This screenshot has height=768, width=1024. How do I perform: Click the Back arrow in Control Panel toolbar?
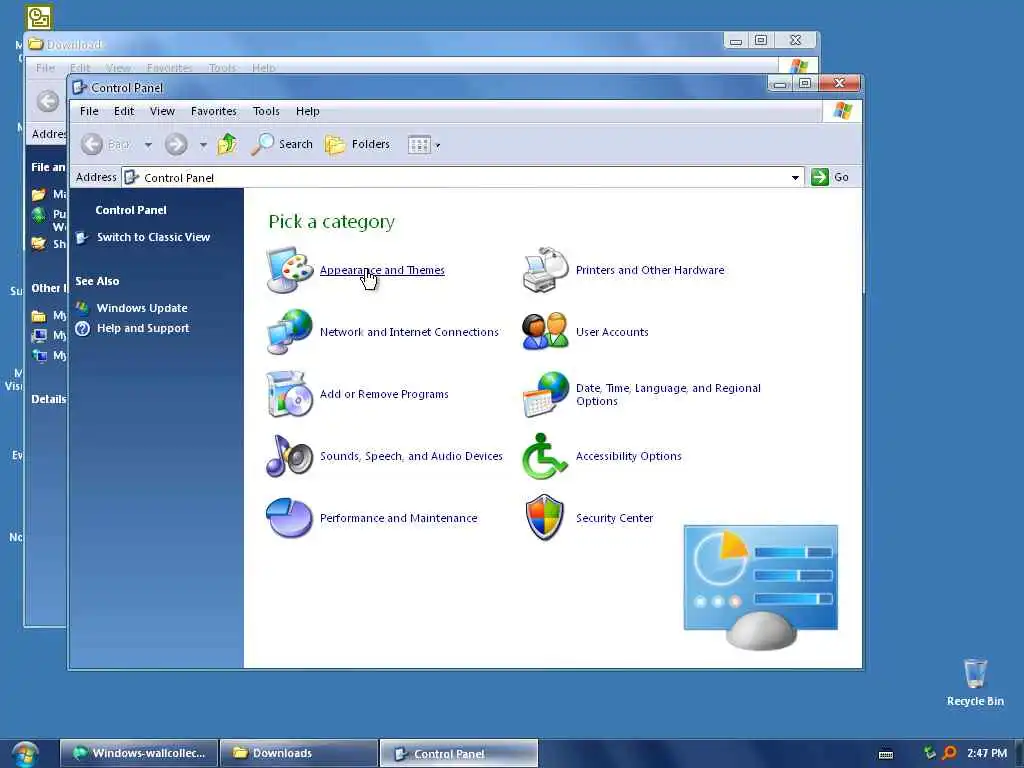coord(92,144)
